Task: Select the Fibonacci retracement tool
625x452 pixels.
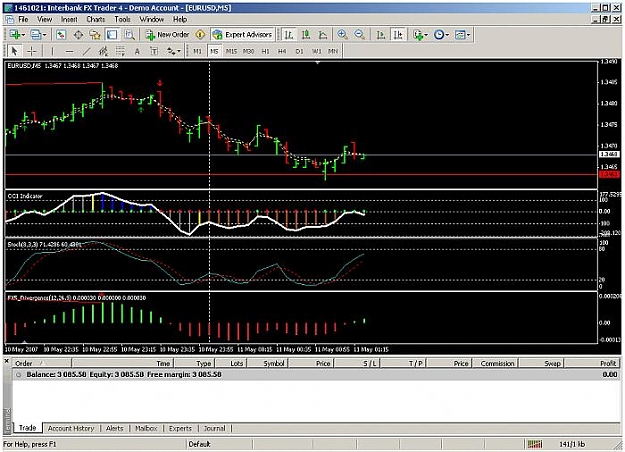Action: click(x=120, y=51)
